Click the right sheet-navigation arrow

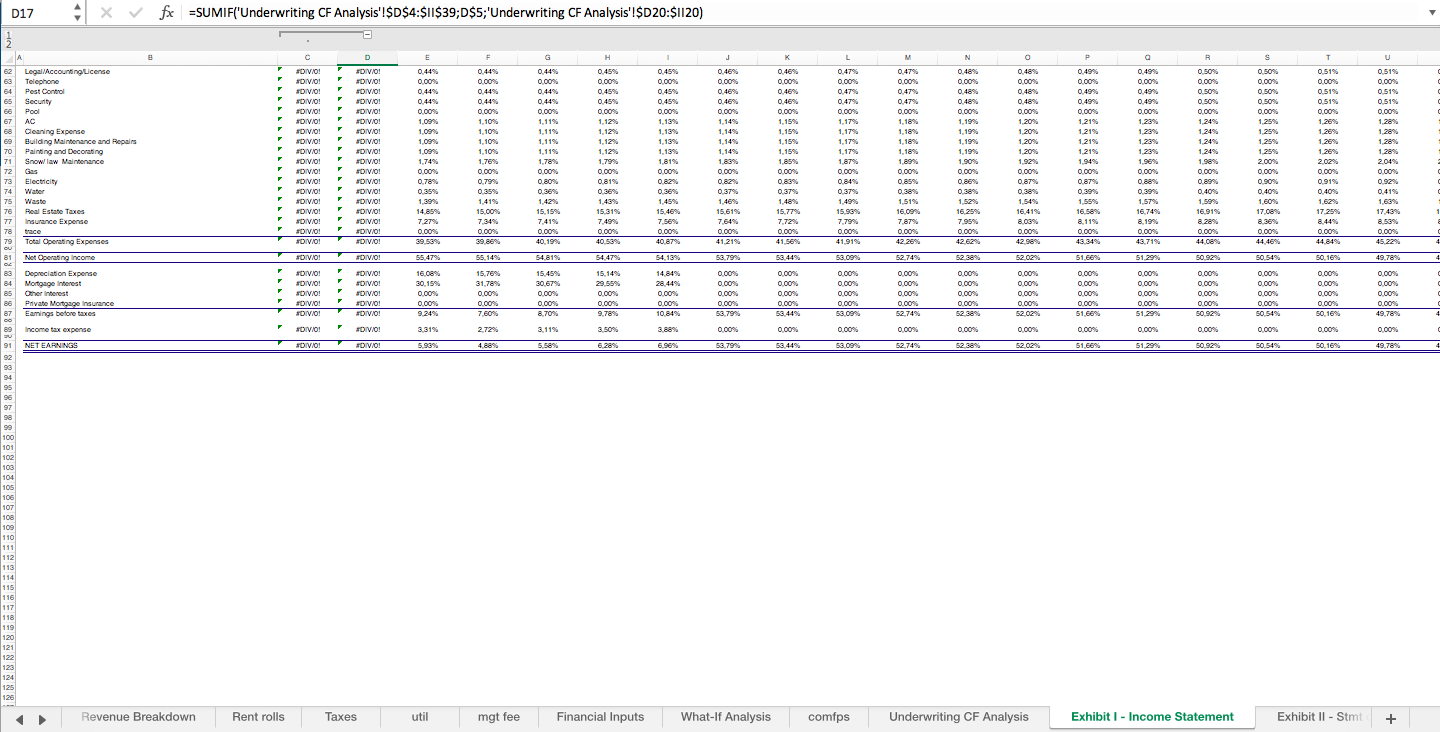41,717
